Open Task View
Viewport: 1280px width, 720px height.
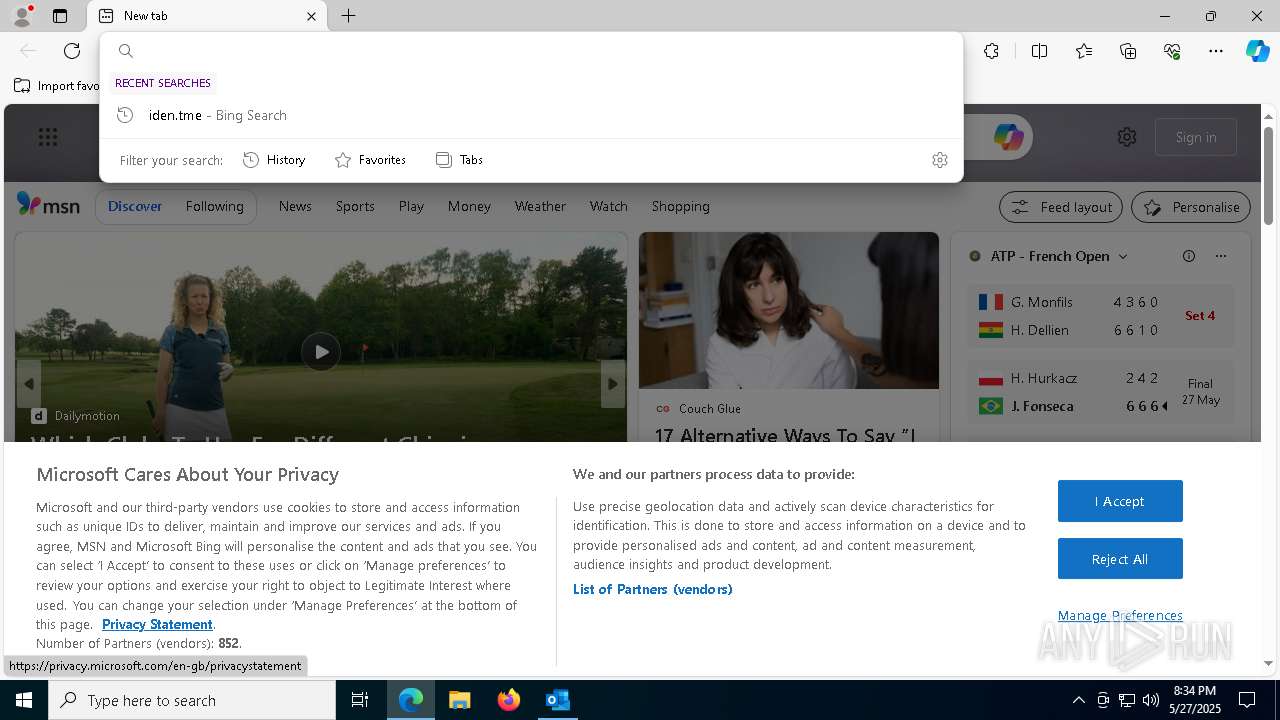[x=361, y=700]
